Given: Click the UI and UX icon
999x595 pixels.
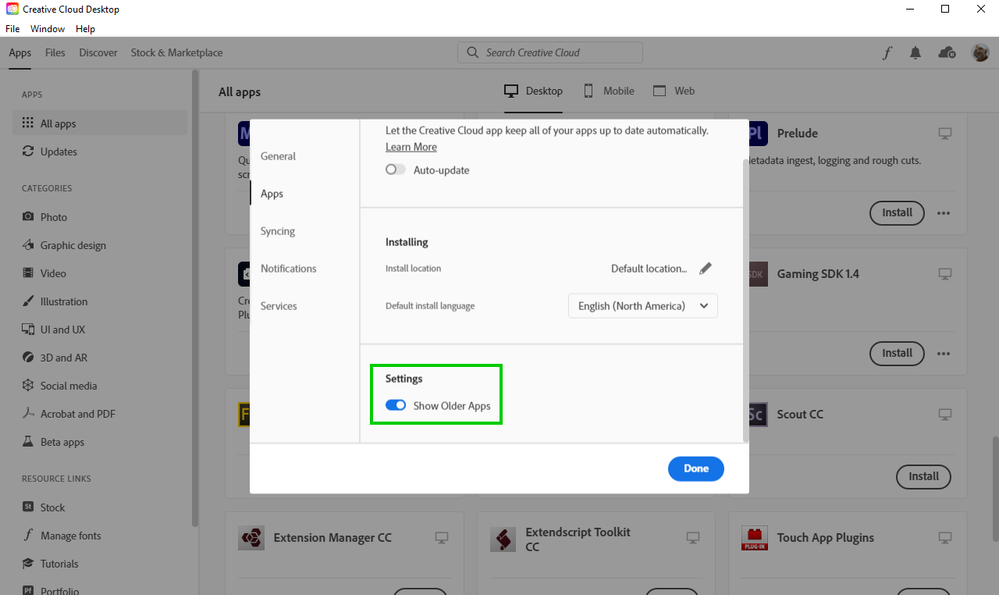Looking at the screenshot, I should point(27,329).
